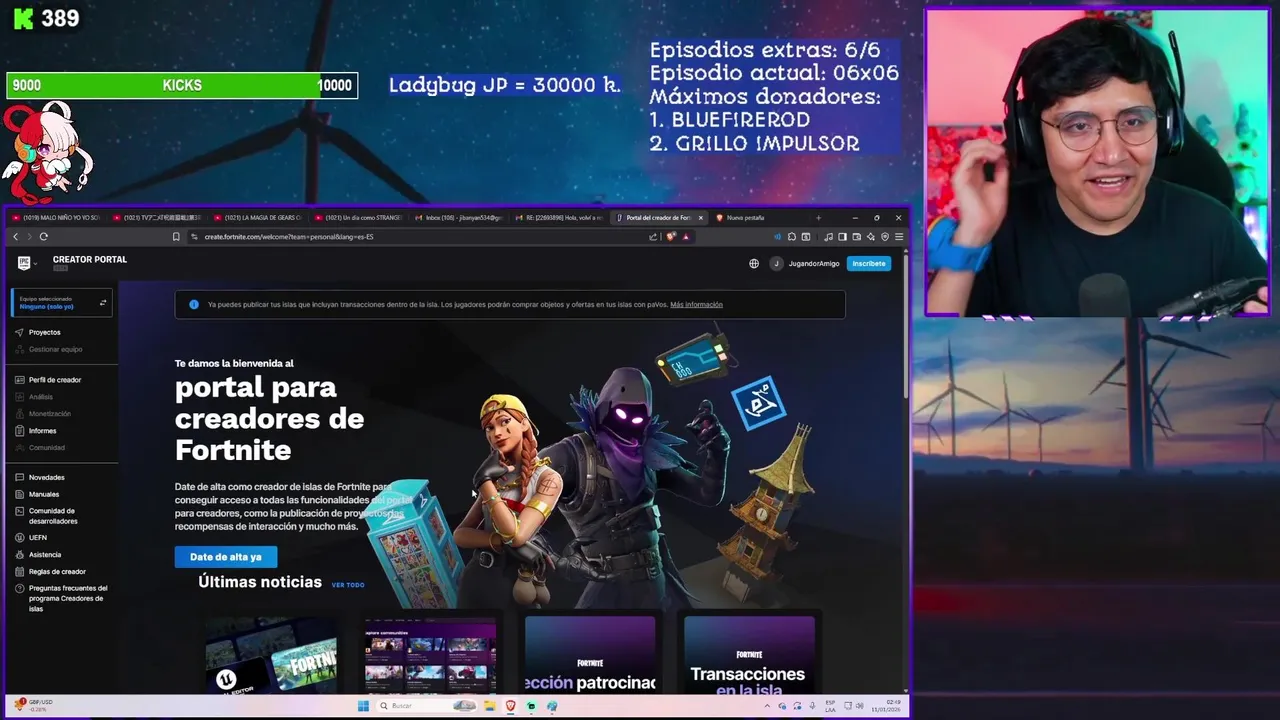Viewport: 1280px width, 720px height.
Task: Click the KICKS goal progress bar
Action: 182,86
